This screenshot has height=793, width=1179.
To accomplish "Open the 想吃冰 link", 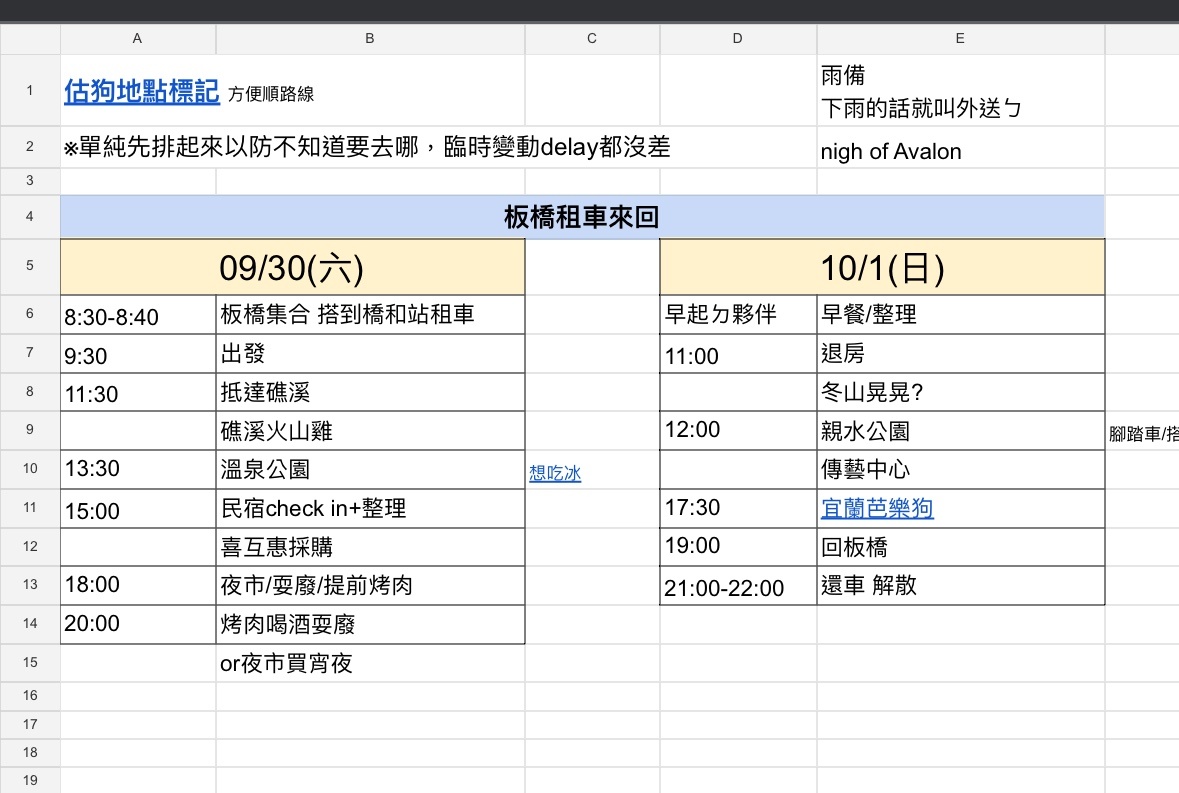I will (555, 474).
